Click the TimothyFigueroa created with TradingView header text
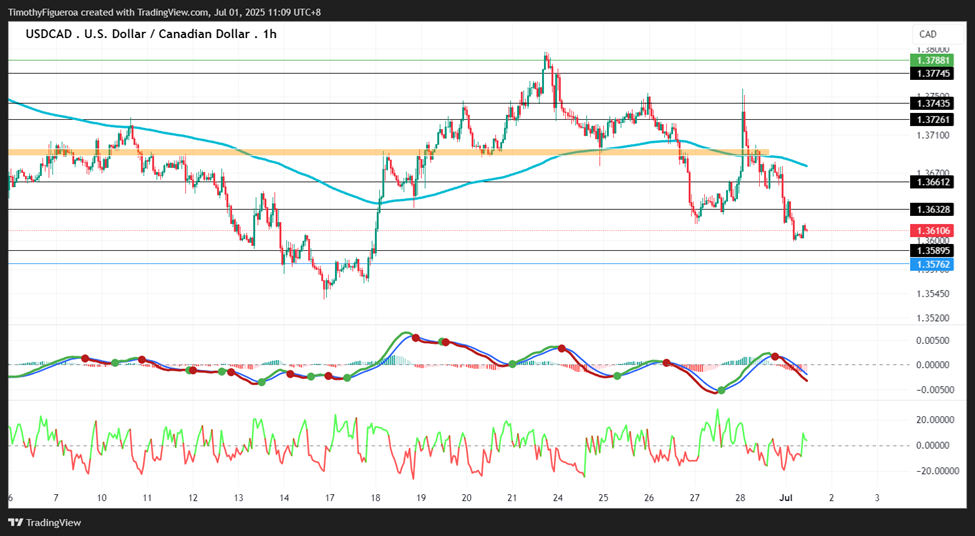 [164, 12]
